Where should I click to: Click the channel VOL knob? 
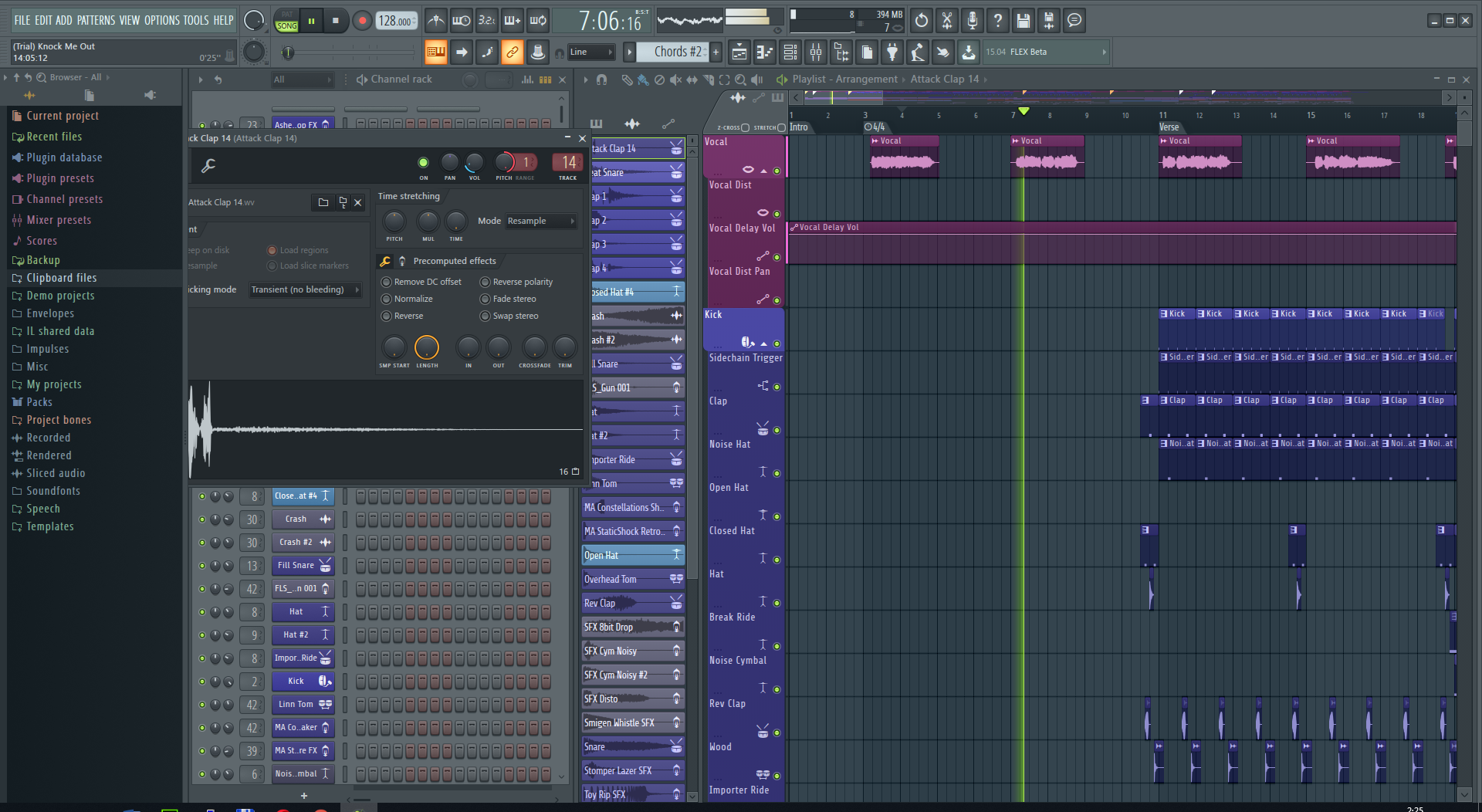[474, 162]
